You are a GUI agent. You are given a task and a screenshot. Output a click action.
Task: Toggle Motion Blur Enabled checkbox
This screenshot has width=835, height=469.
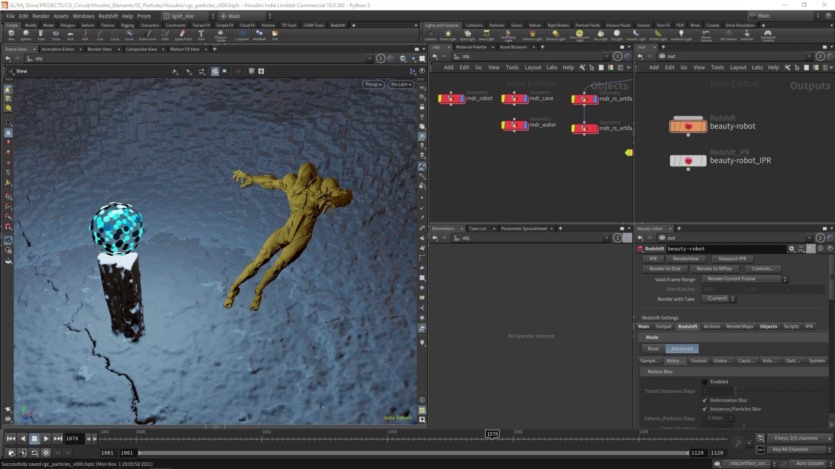point(705,382)
